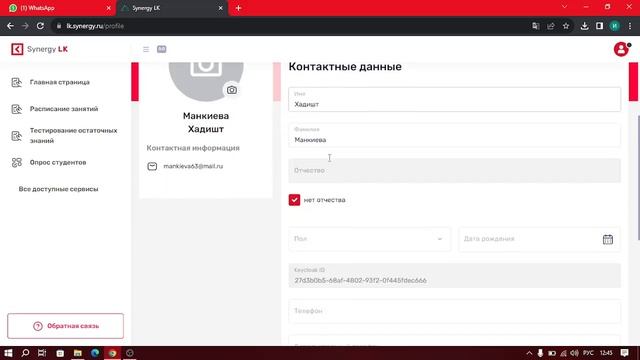
Task: Open Chrome three-dot menu
Action: (630, 26)
